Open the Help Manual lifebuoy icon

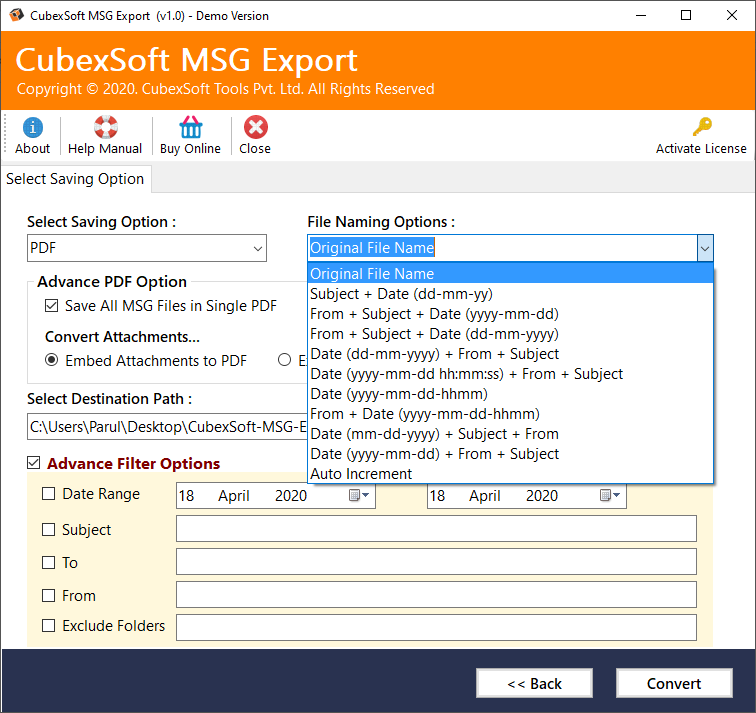pyautogui.click(x=105, y=128)
